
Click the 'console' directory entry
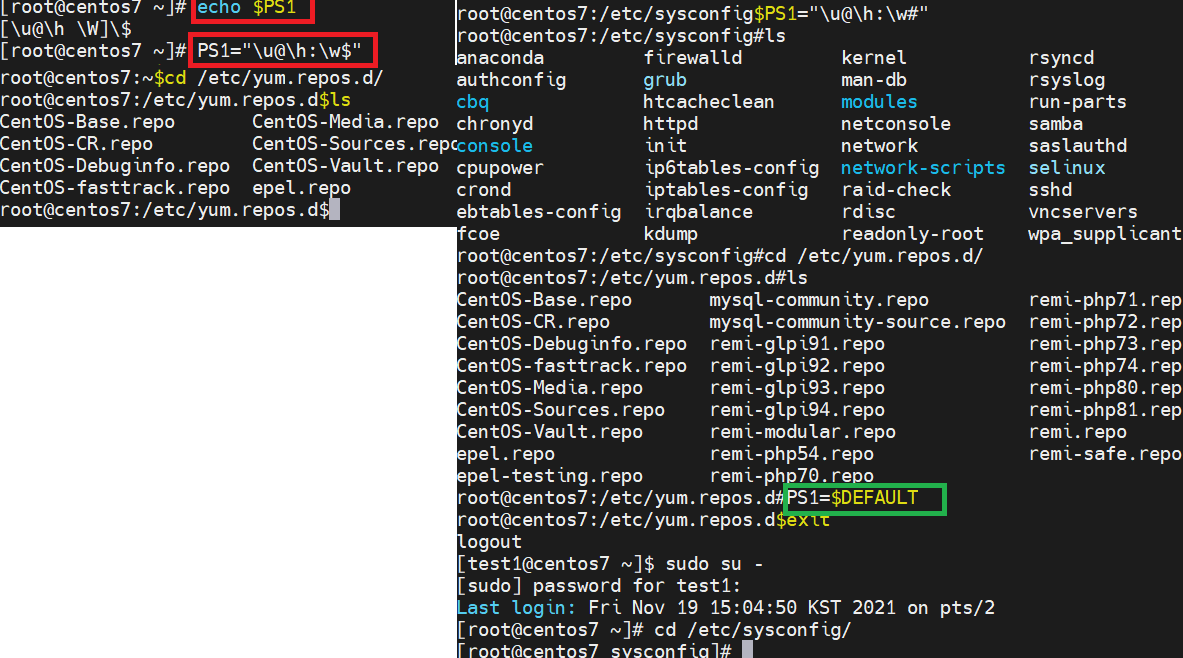pos(495,146)
